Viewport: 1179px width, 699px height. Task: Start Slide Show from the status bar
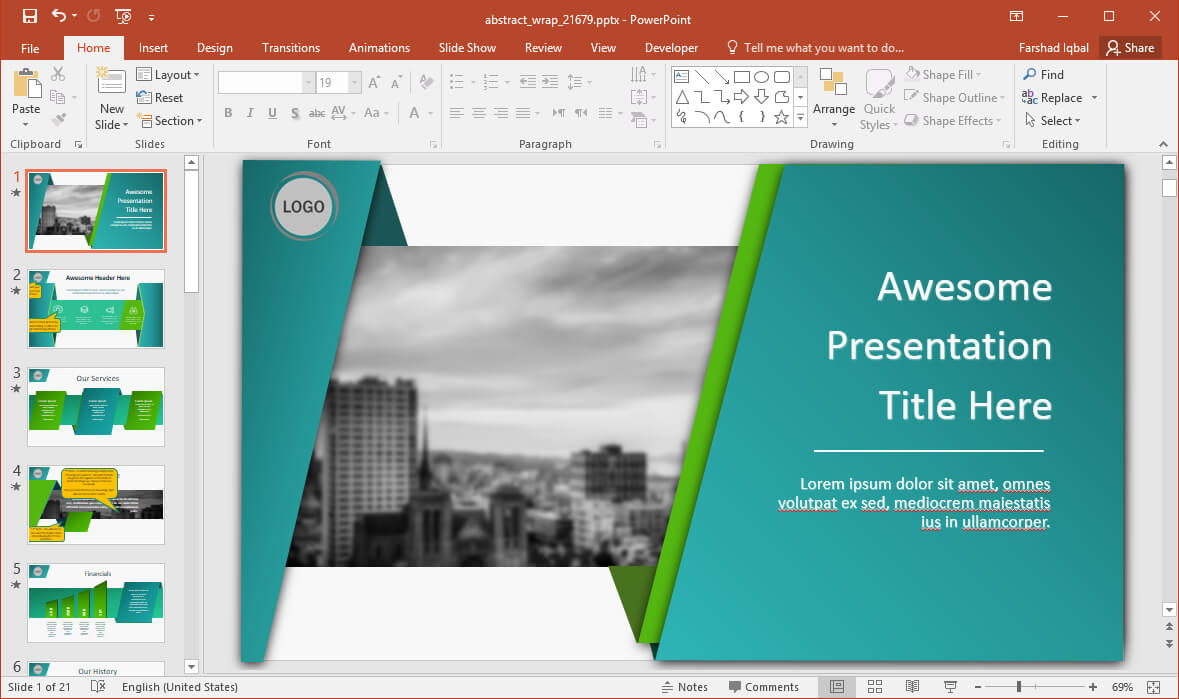tap(950, 686)
